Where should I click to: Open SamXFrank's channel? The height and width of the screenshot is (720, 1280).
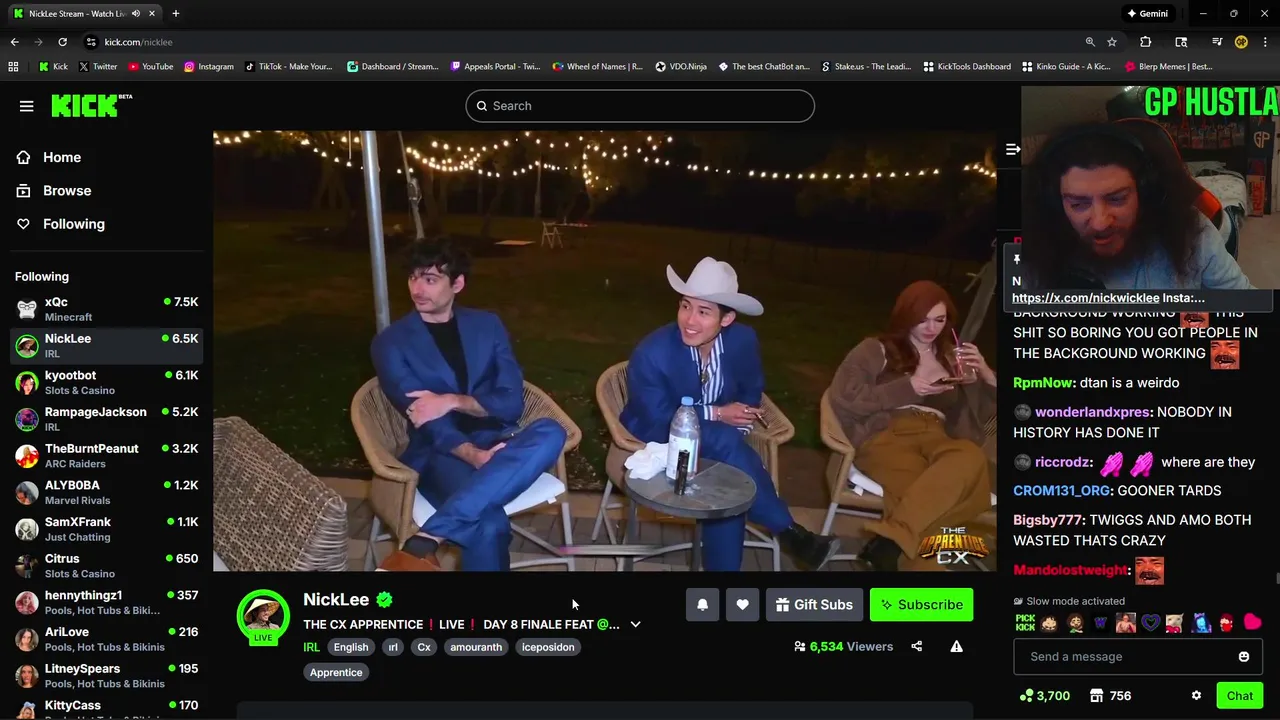tap(106, 529)
